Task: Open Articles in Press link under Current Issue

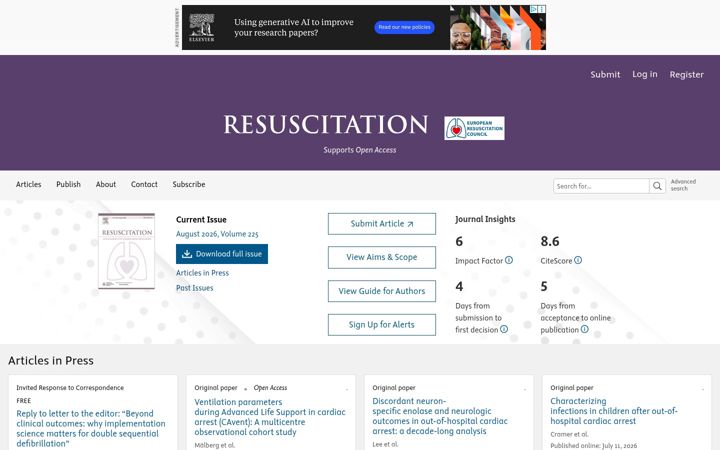Action: (202, 273)
